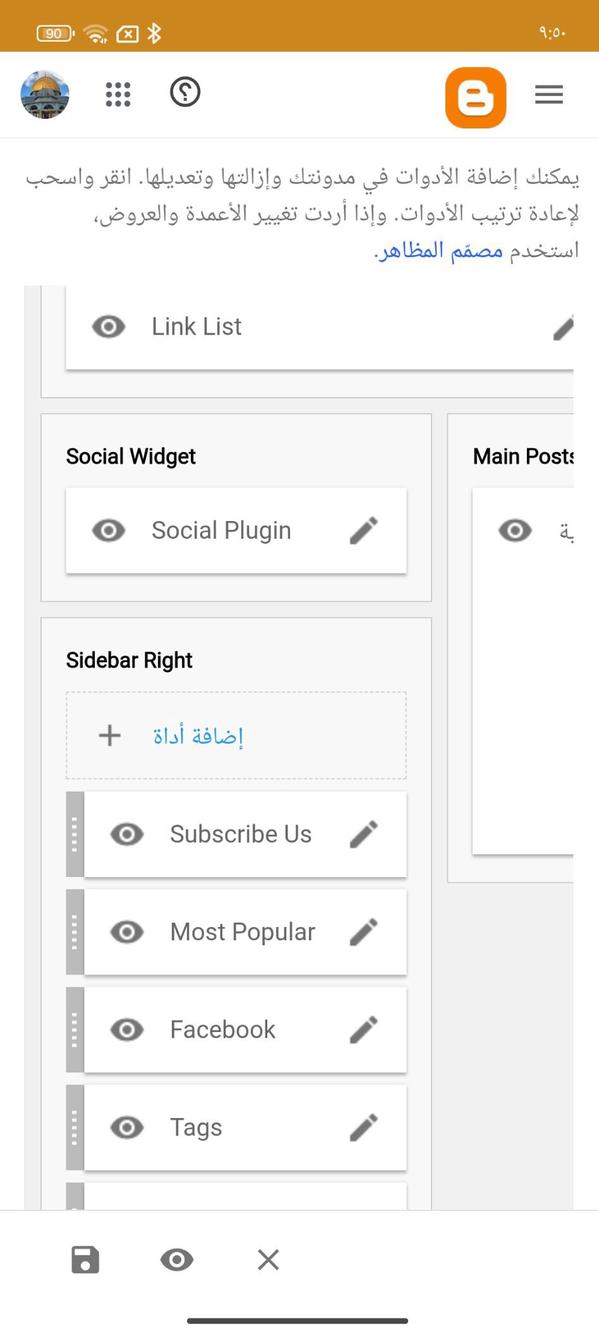Edit the Tags widget pencil icon

364,1127
